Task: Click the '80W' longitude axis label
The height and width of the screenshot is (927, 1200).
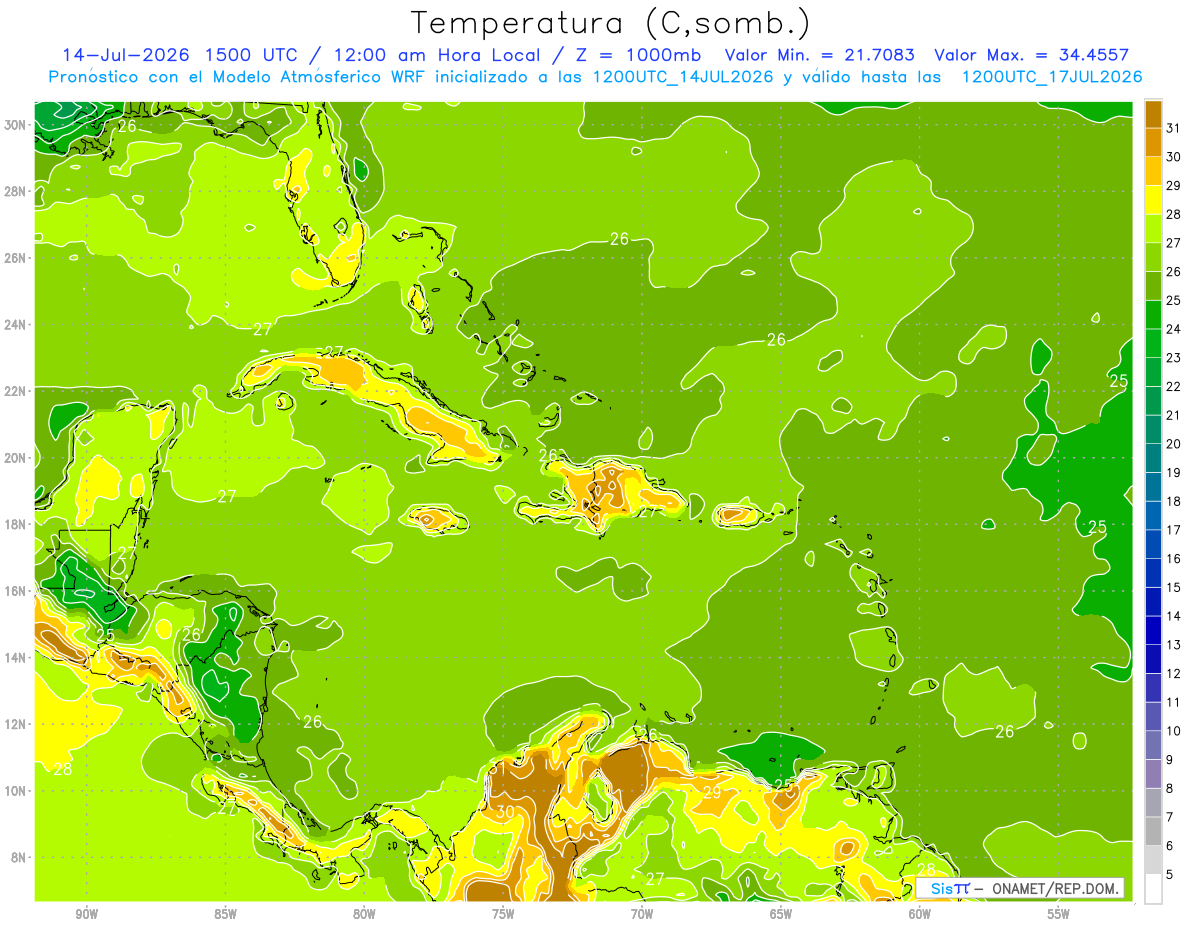Action: click(364, 914)
